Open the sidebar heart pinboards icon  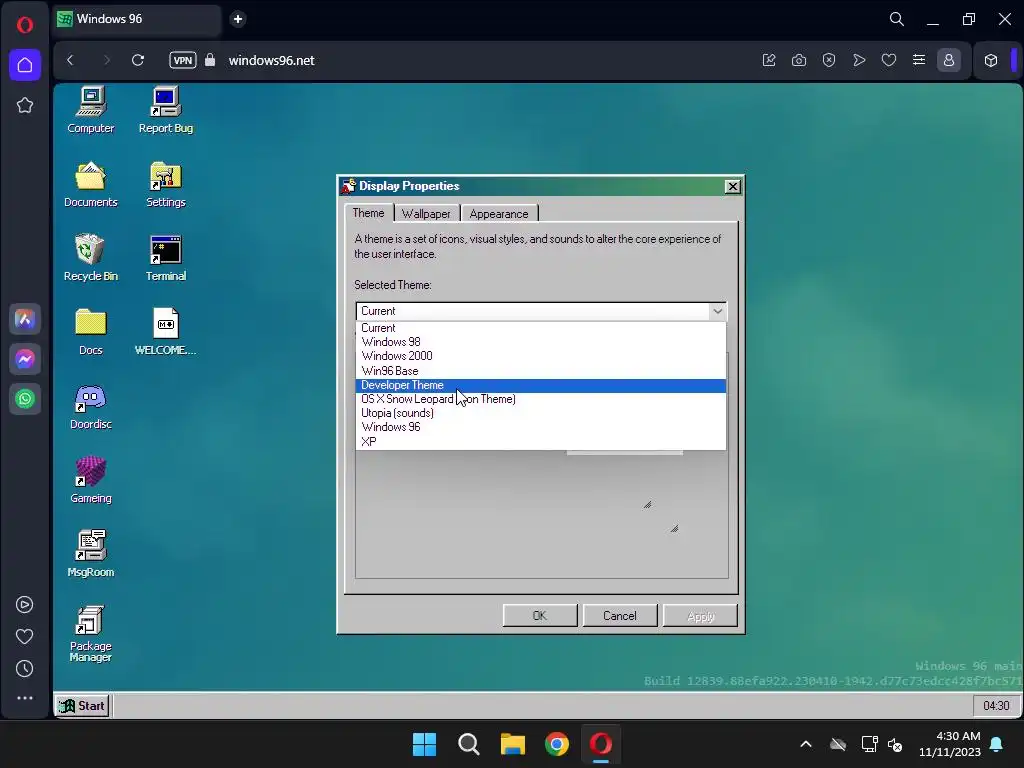pyautogui.click(x=24, y=637)
